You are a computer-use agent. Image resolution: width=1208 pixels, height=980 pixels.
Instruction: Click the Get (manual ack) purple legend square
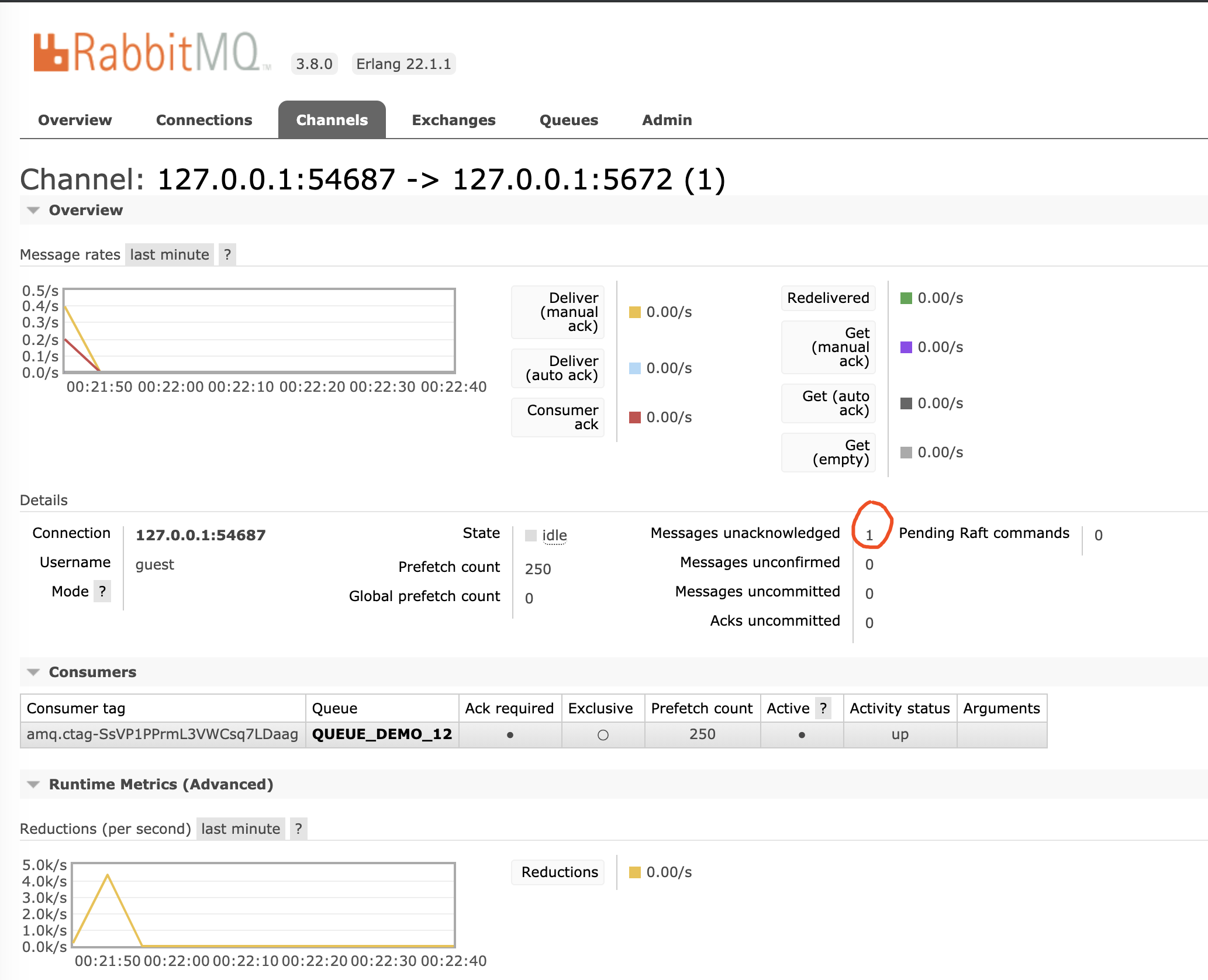pyautogui.click(x=906, y=347)
